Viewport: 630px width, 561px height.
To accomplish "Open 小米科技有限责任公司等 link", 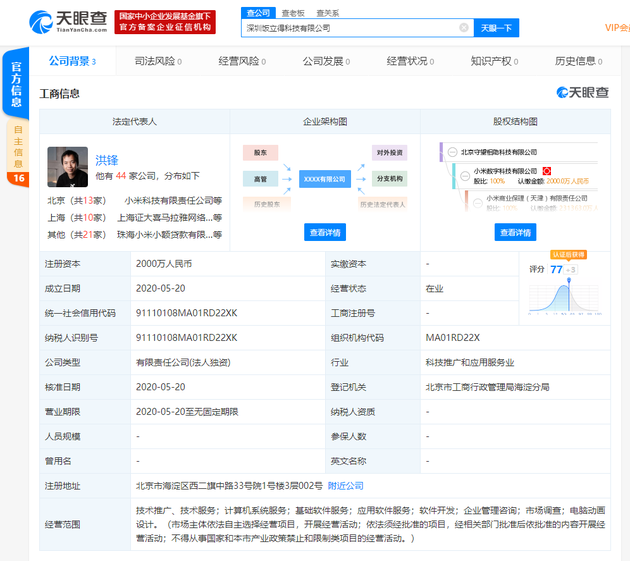I will pyautogui.click(x=173, y=201).
